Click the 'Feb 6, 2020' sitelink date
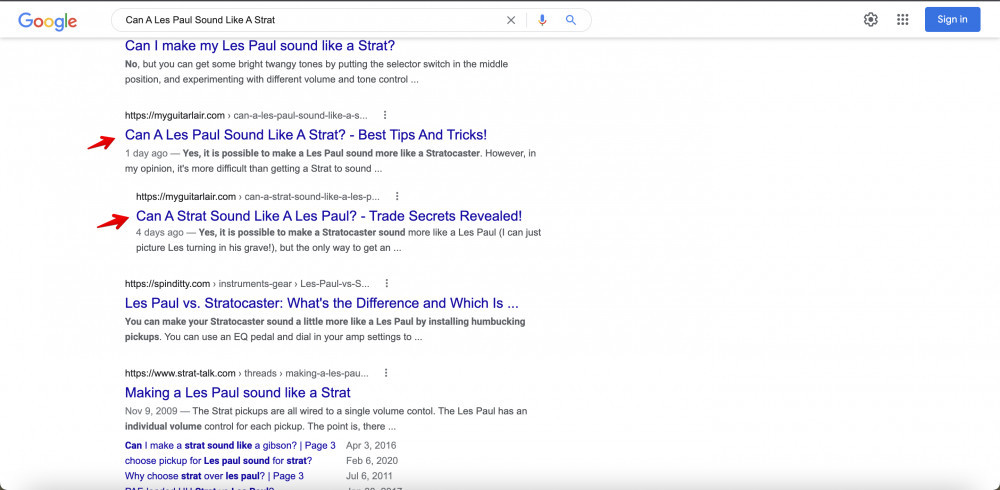The width and height of the screenshot is (1000, 490). [372, 461]
